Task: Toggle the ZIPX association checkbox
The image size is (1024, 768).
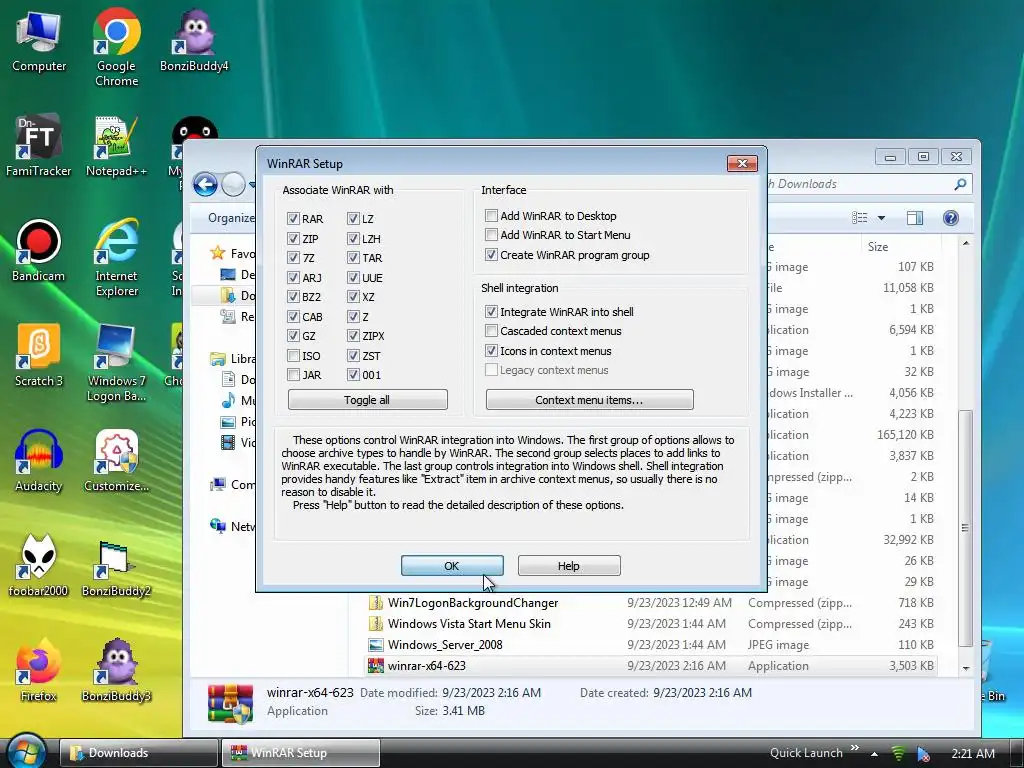Action: pos(353,336)
